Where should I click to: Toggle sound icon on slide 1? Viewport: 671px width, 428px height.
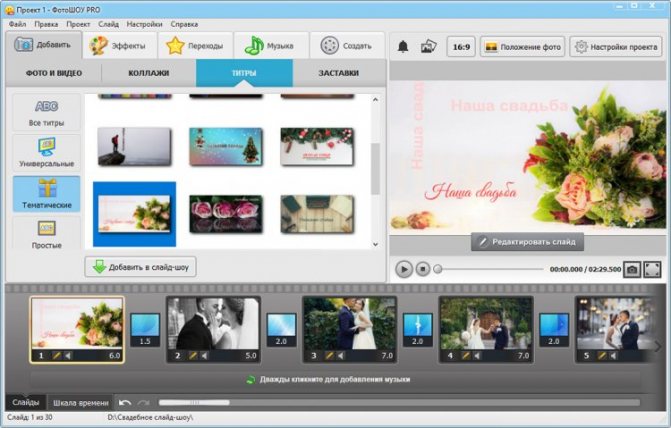68,355
